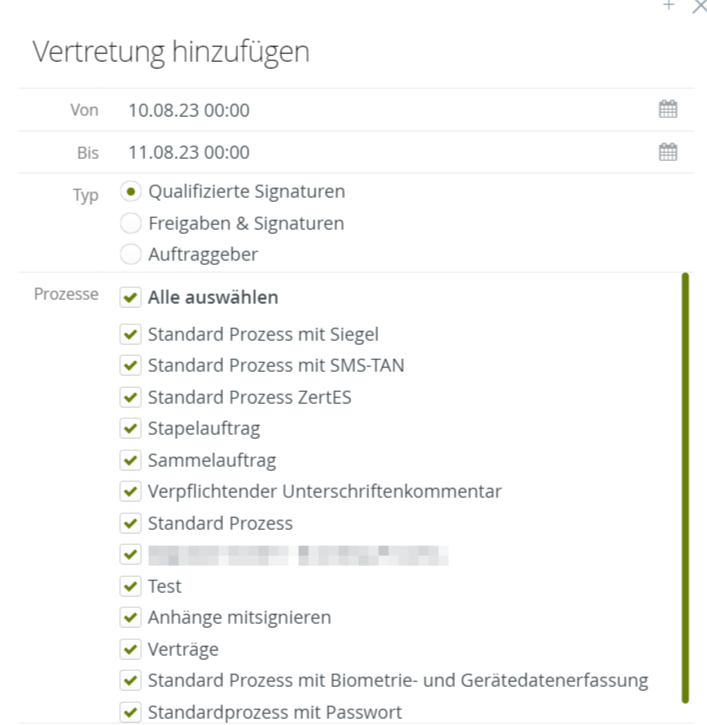
Task: Toggle the Alle auswählen checkbox
Action: [x=129, y=297]
